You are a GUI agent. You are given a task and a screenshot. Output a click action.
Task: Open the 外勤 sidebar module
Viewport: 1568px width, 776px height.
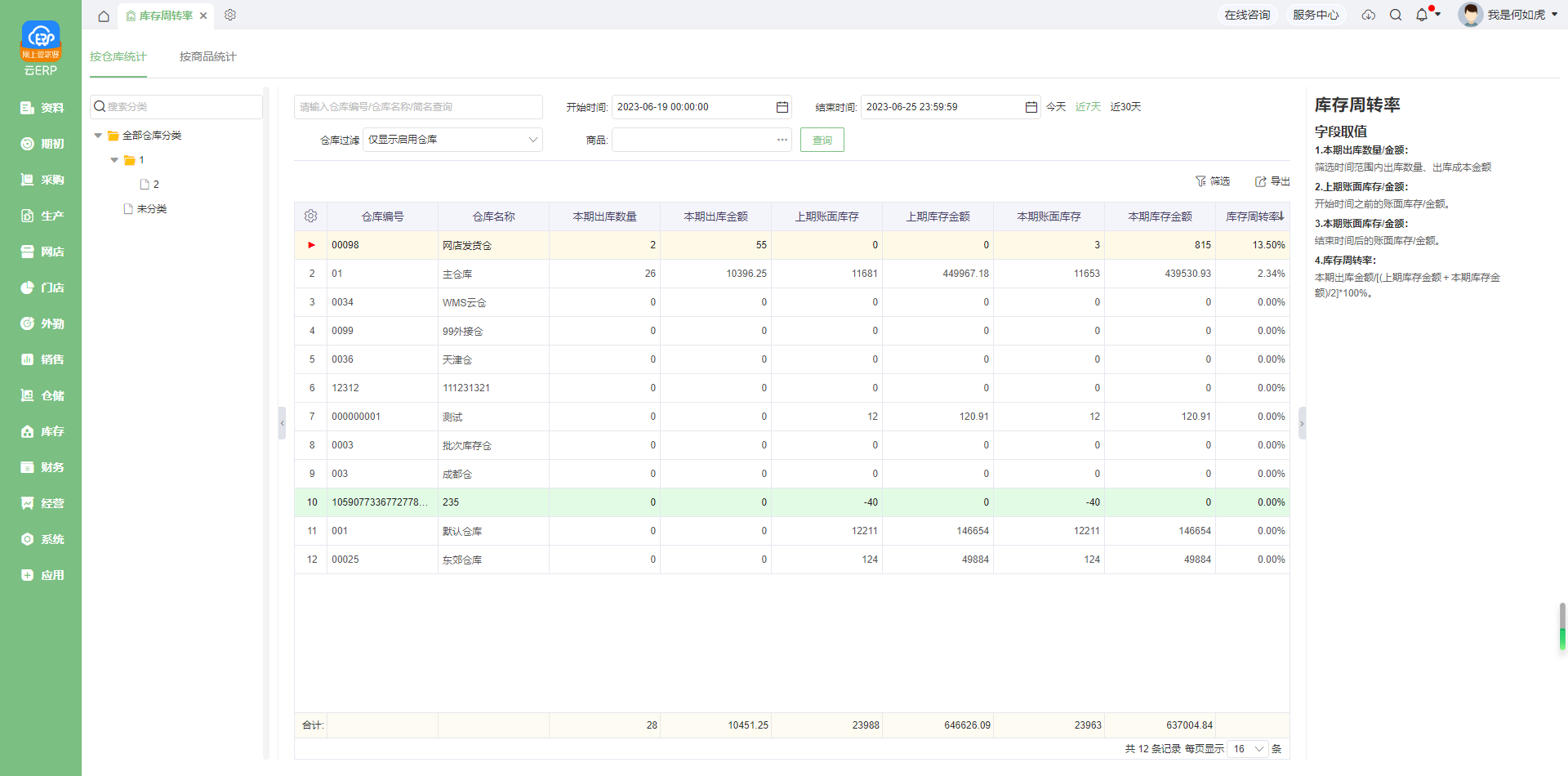(41, 323)
